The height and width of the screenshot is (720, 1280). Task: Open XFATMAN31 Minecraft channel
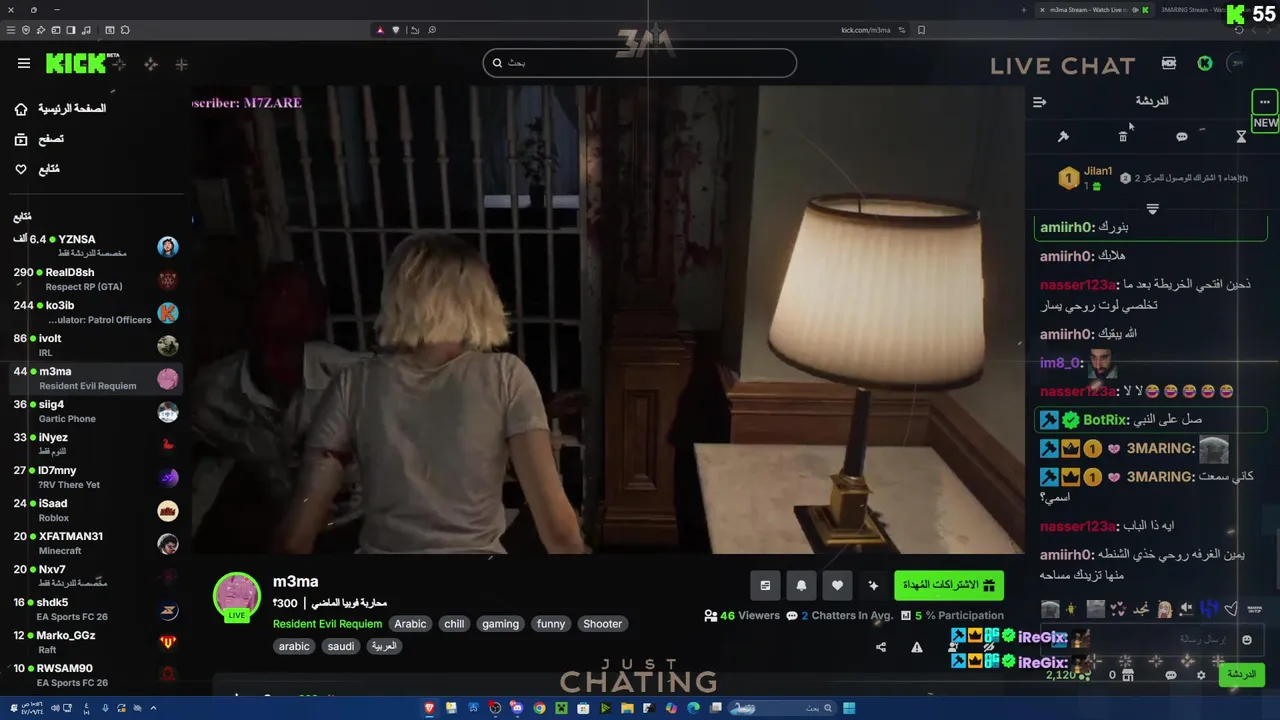coord(95,542)
